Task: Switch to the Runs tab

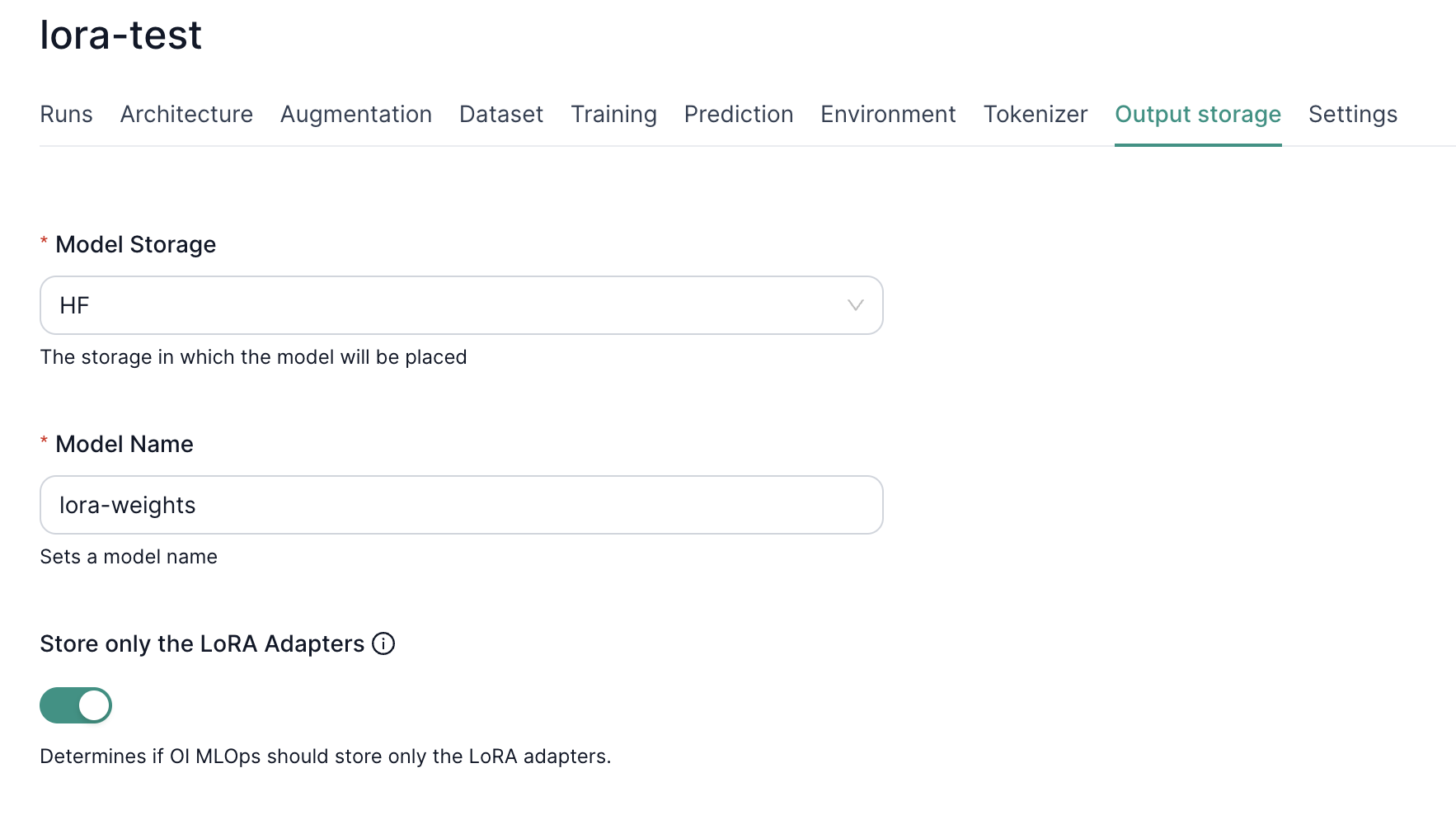Action: [x=66, y=115]
